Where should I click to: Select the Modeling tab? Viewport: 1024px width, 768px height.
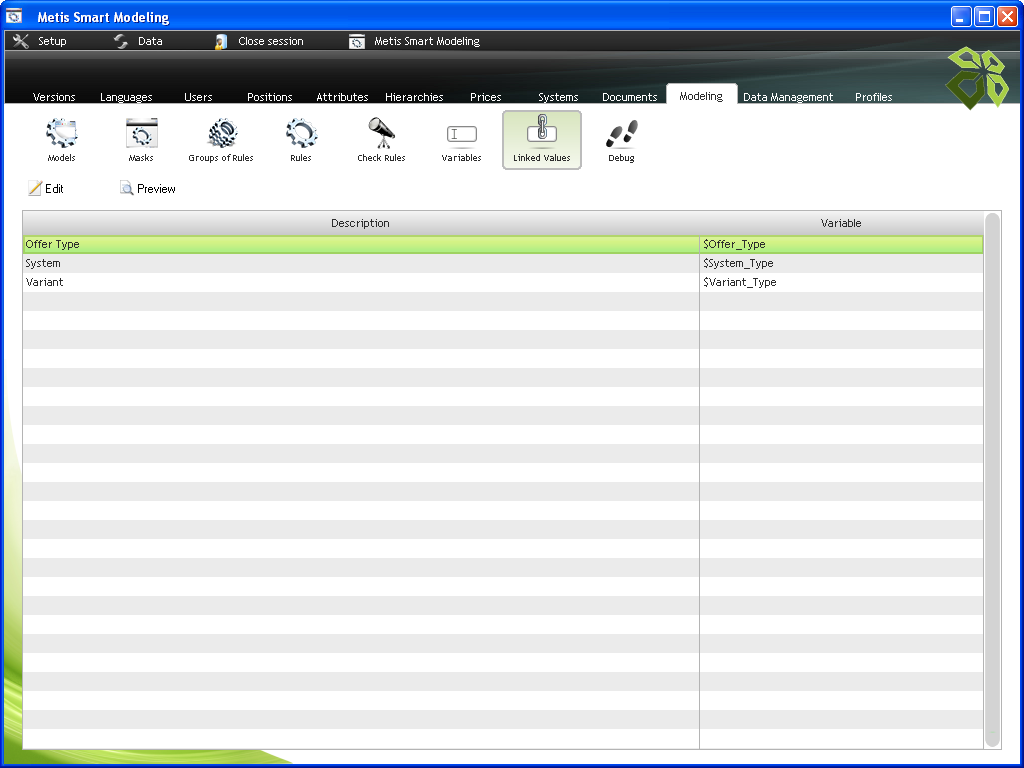(x=701, y=95)
